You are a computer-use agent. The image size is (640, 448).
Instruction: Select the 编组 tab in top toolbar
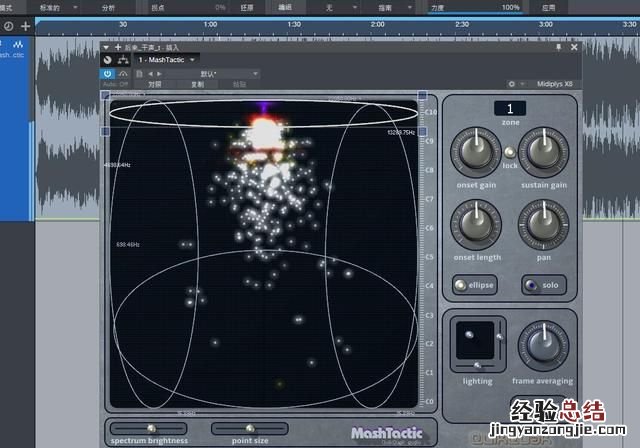click(284, 7)
